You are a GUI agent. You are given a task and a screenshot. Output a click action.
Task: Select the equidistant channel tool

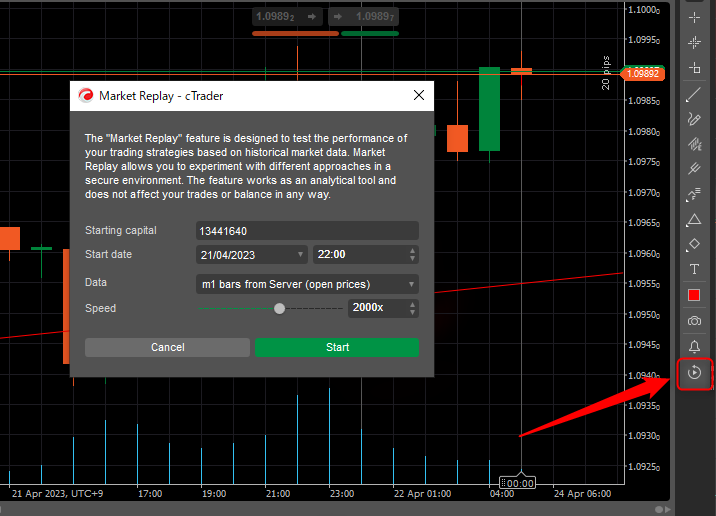(694, 144)
